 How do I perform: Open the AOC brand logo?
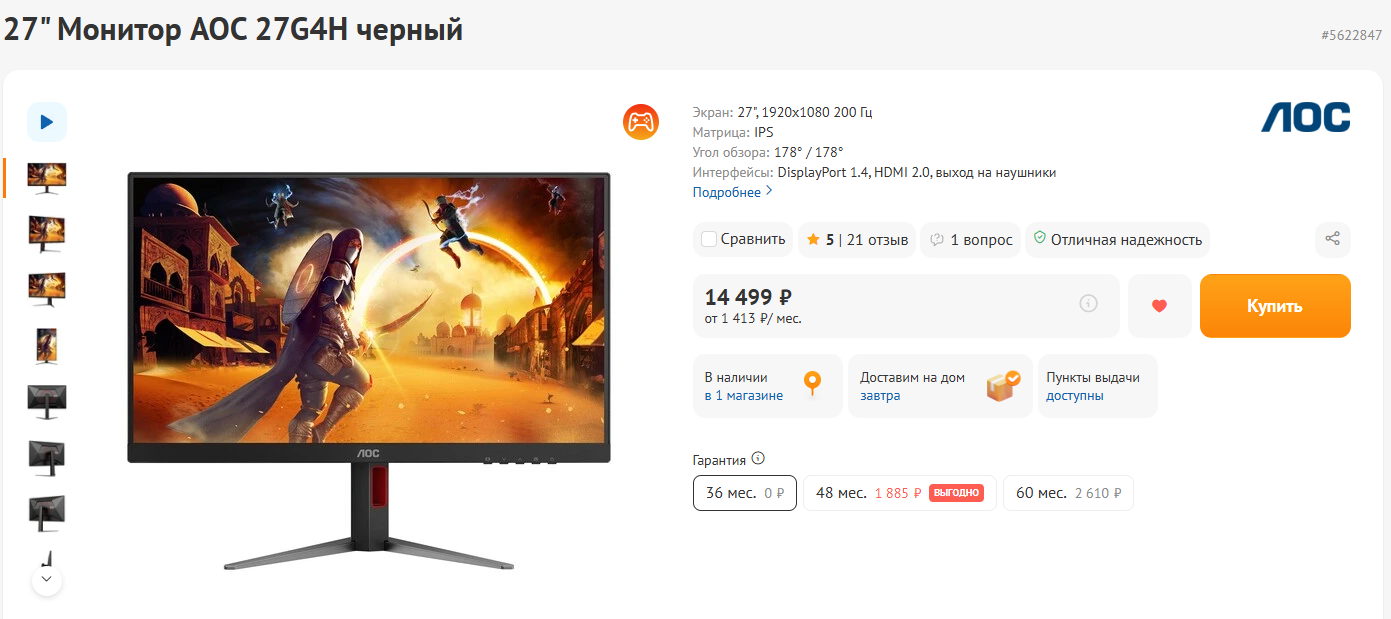pyautogui.click(x=1305, y=117)
